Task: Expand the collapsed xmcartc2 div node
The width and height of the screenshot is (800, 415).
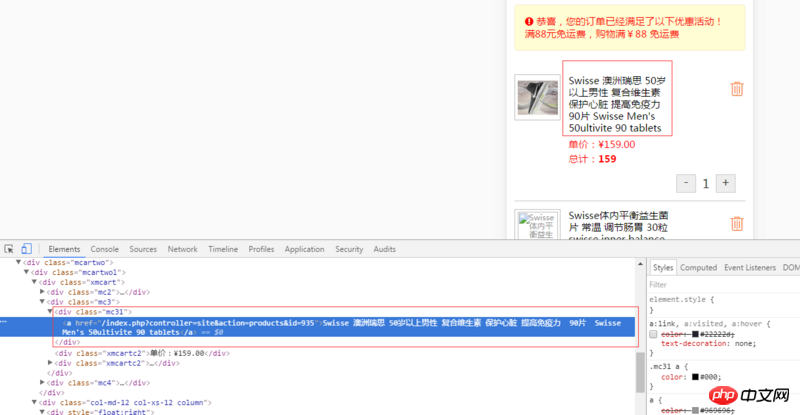Action: 50,363
